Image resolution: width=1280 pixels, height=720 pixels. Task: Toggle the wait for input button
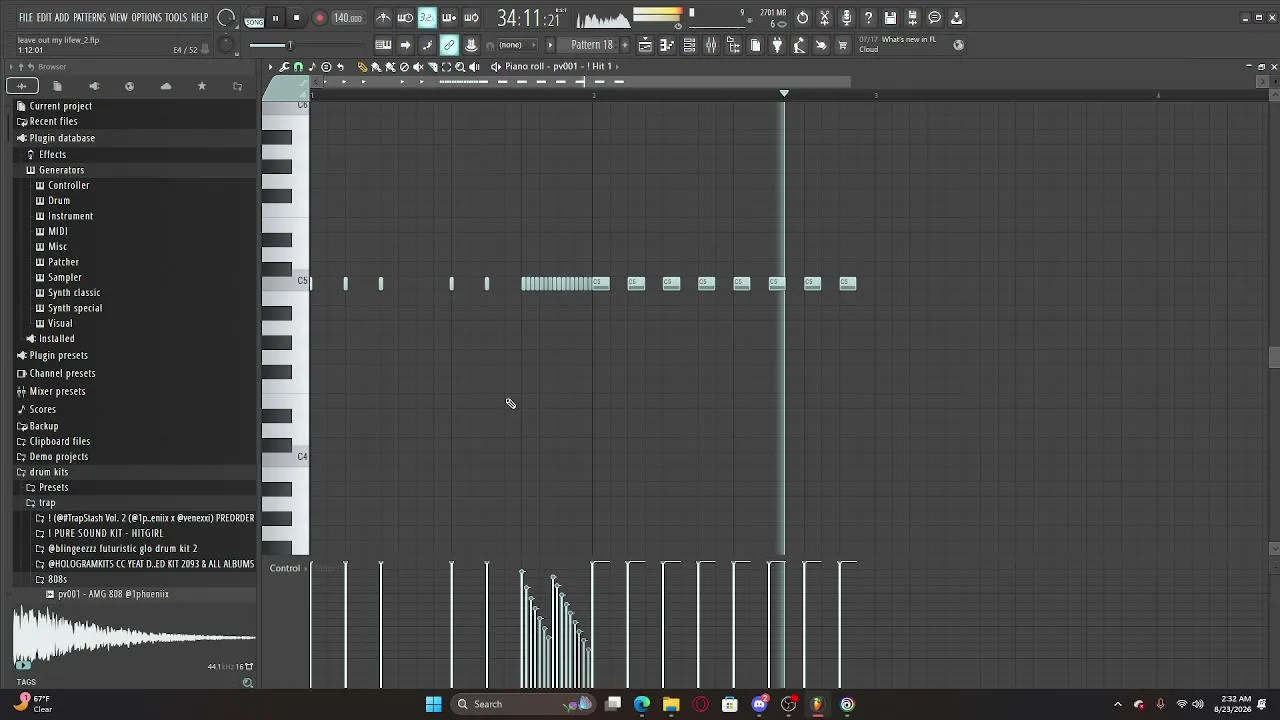(x=405, y=18)
